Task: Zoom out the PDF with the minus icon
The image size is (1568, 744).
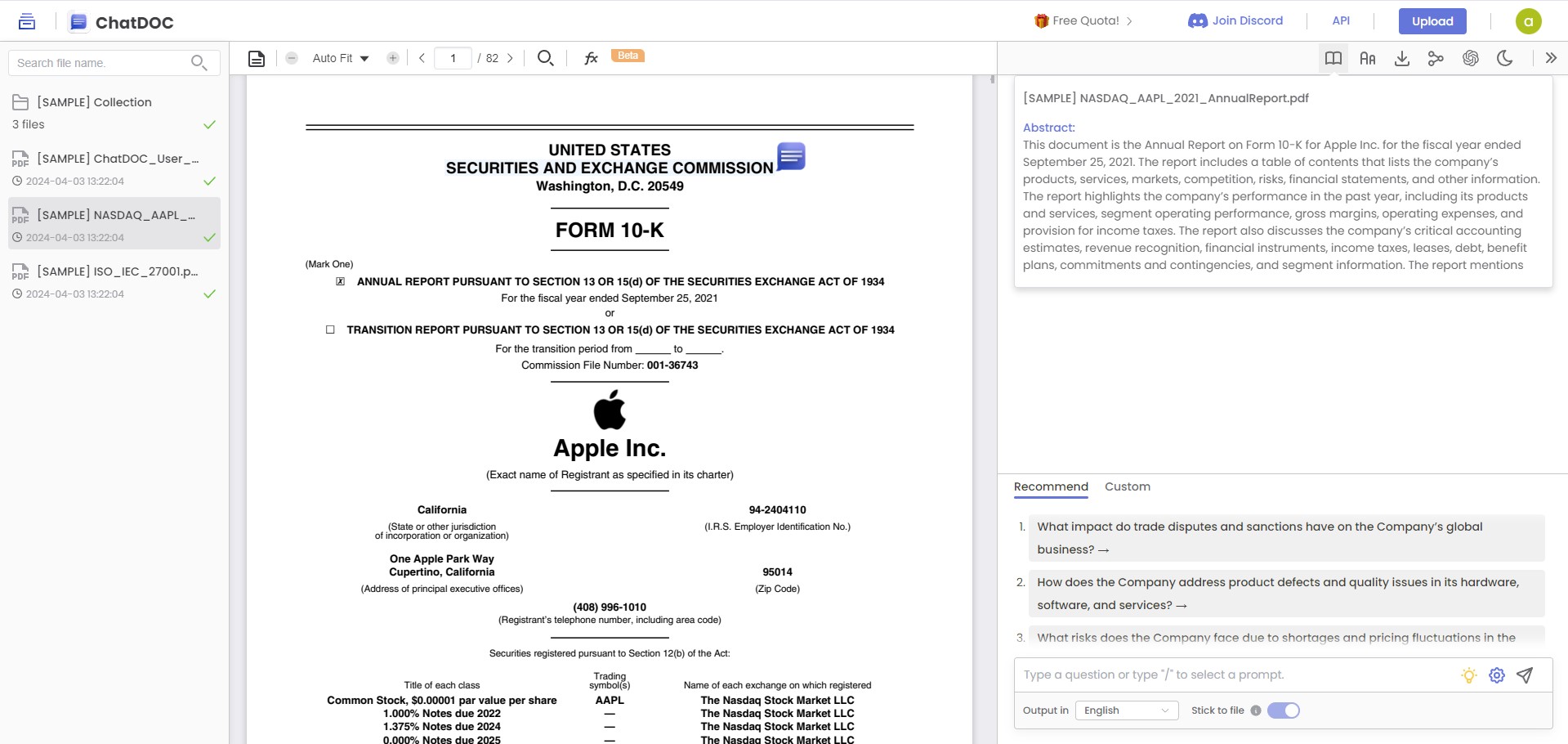Action: tap(292, 58)
